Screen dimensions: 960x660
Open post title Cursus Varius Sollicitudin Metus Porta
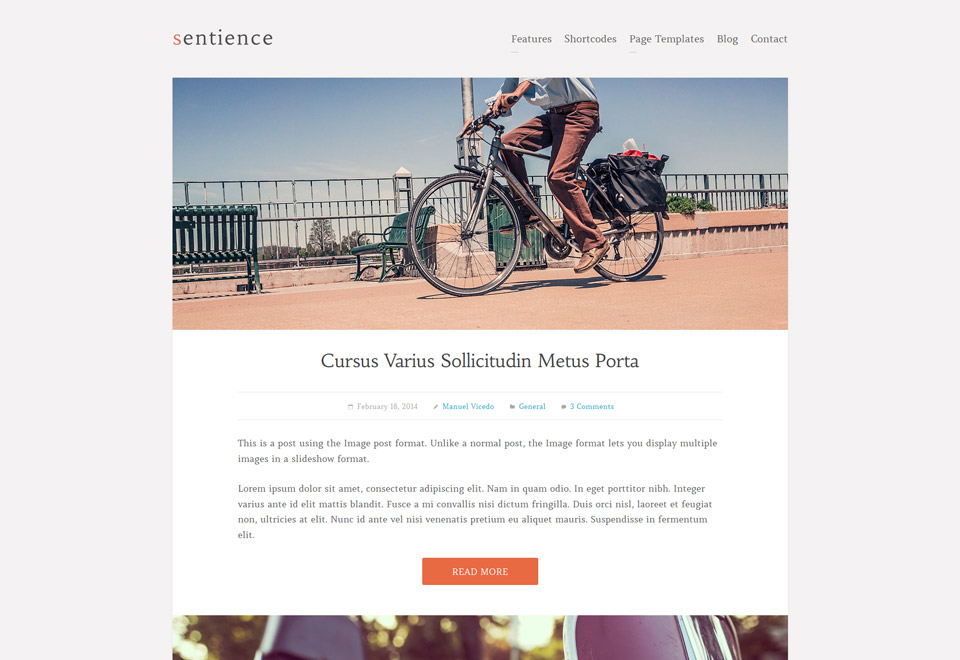[480, 361]
